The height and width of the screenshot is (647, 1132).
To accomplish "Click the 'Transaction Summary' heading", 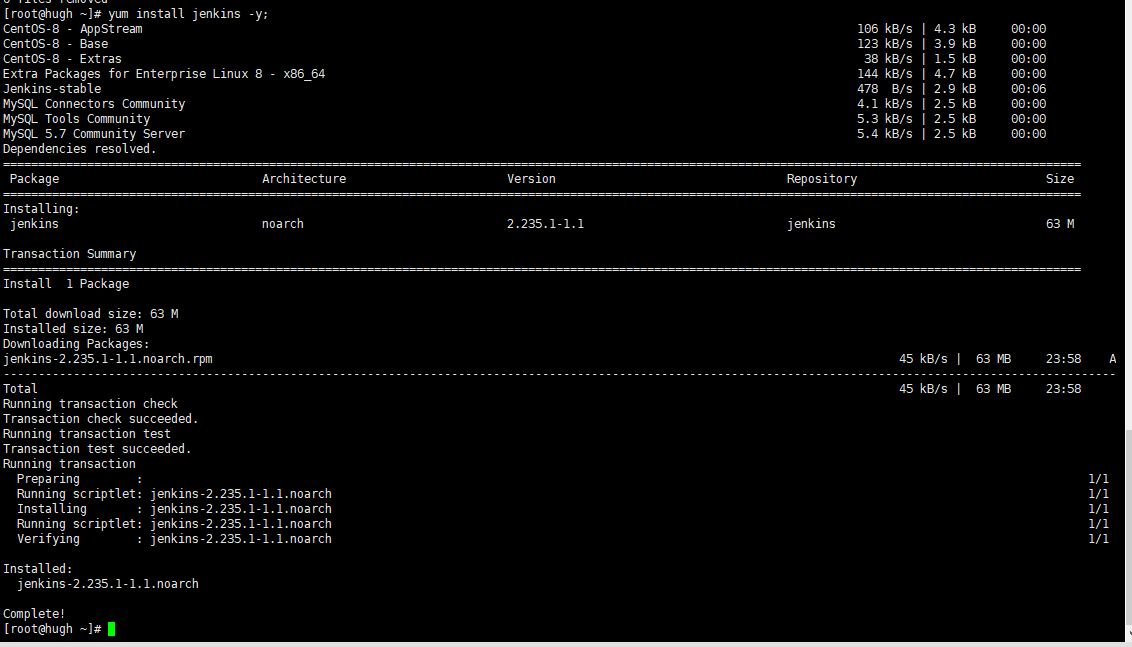I will coord(69,254).
